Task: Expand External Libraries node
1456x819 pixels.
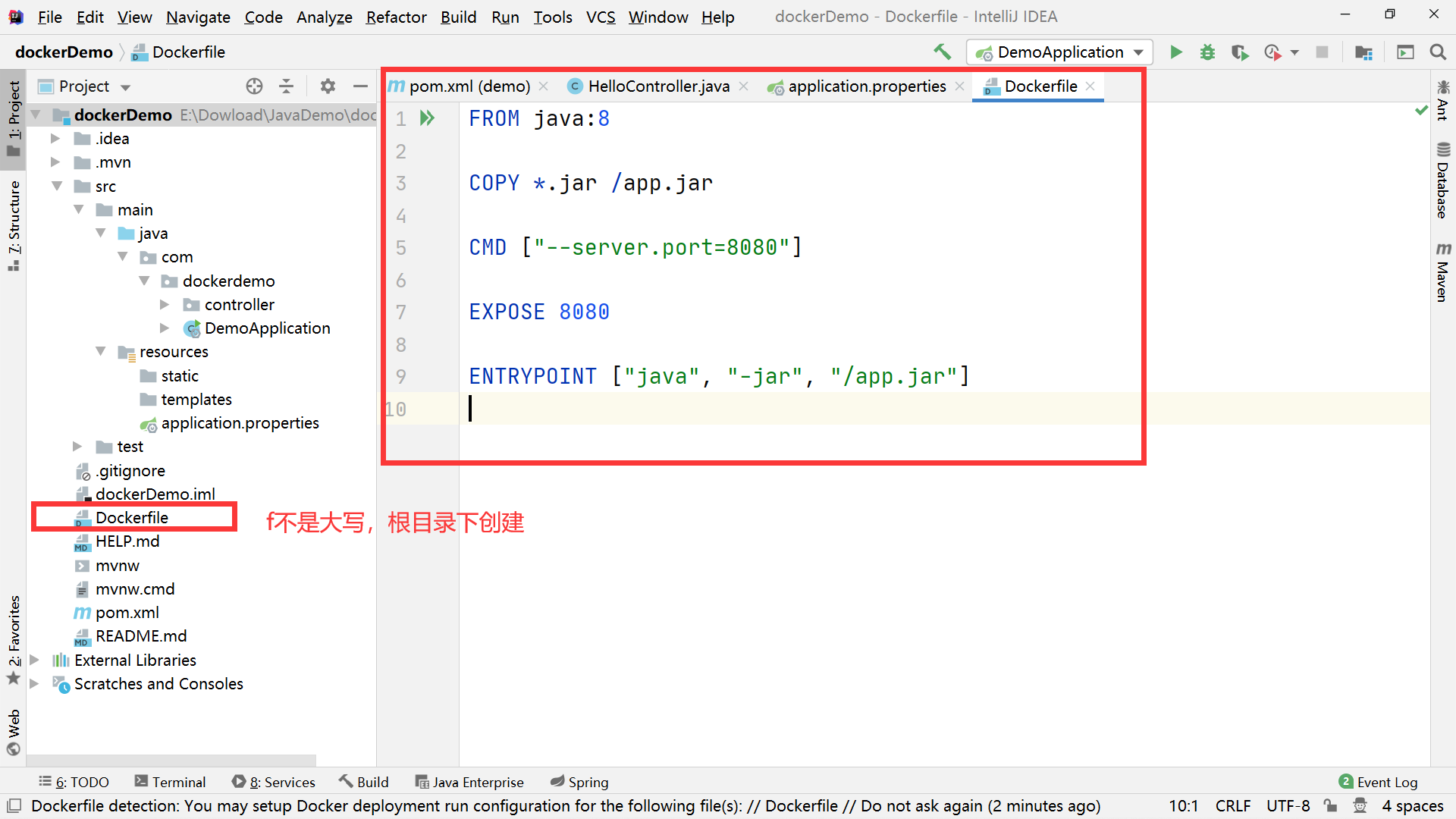Action: point(34,661)
